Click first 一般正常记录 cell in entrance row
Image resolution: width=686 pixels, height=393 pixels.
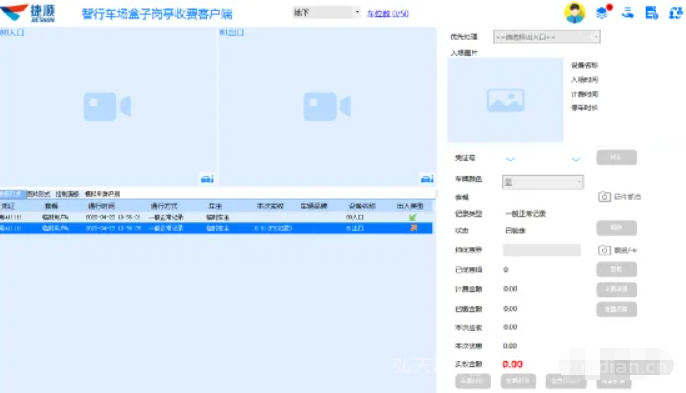click(166, 217)
